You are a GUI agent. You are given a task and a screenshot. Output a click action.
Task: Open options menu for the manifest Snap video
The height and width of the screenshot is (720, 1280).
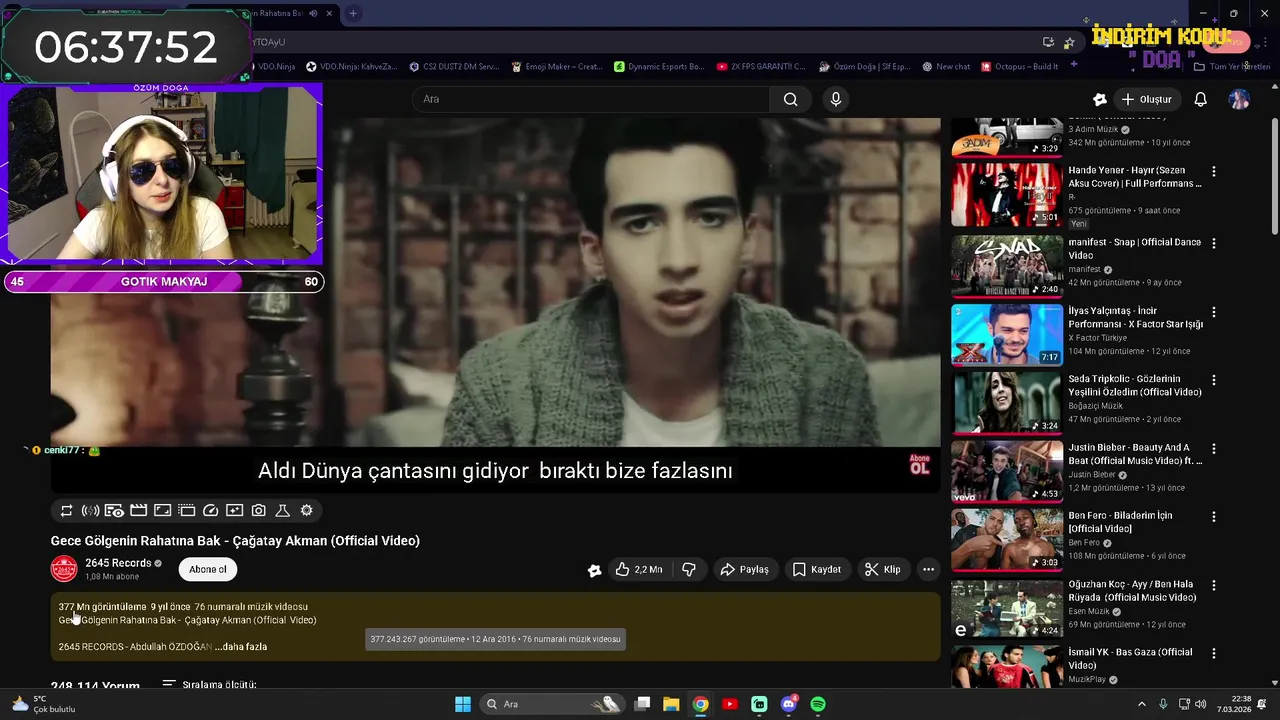pos(1213,243)
